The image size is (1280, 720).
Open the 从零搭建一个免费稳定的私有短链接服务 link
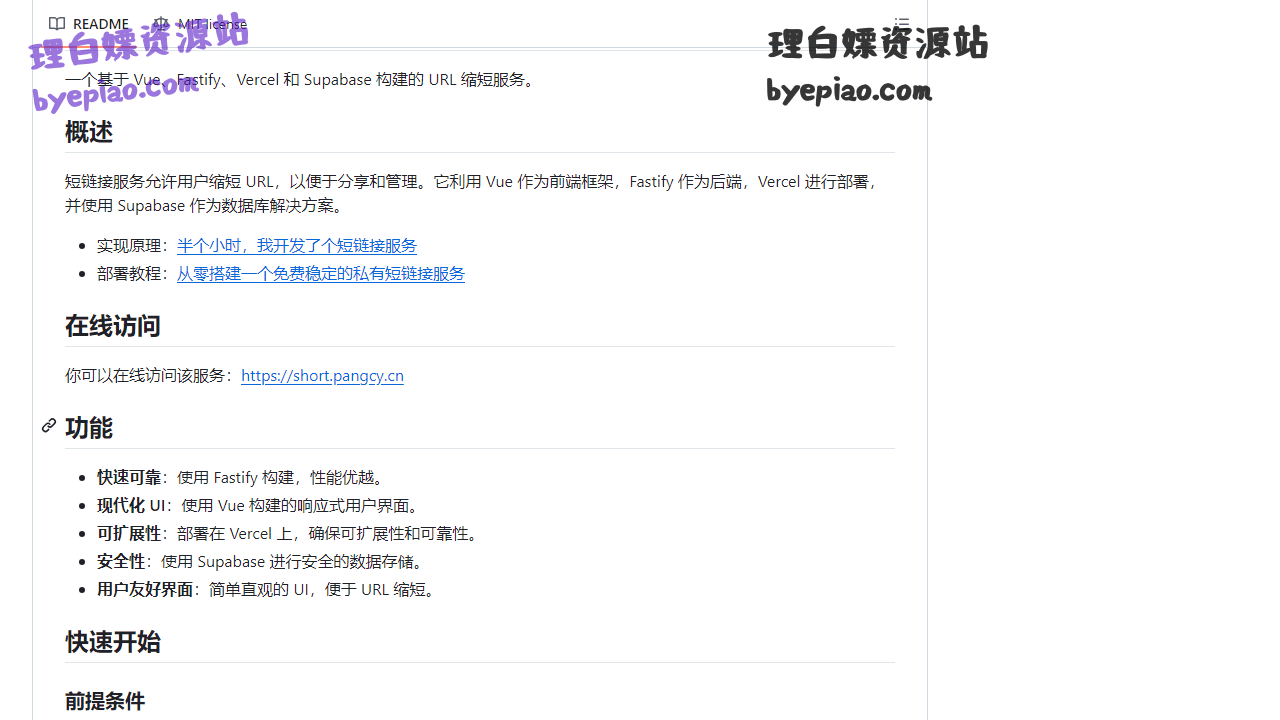320,273
